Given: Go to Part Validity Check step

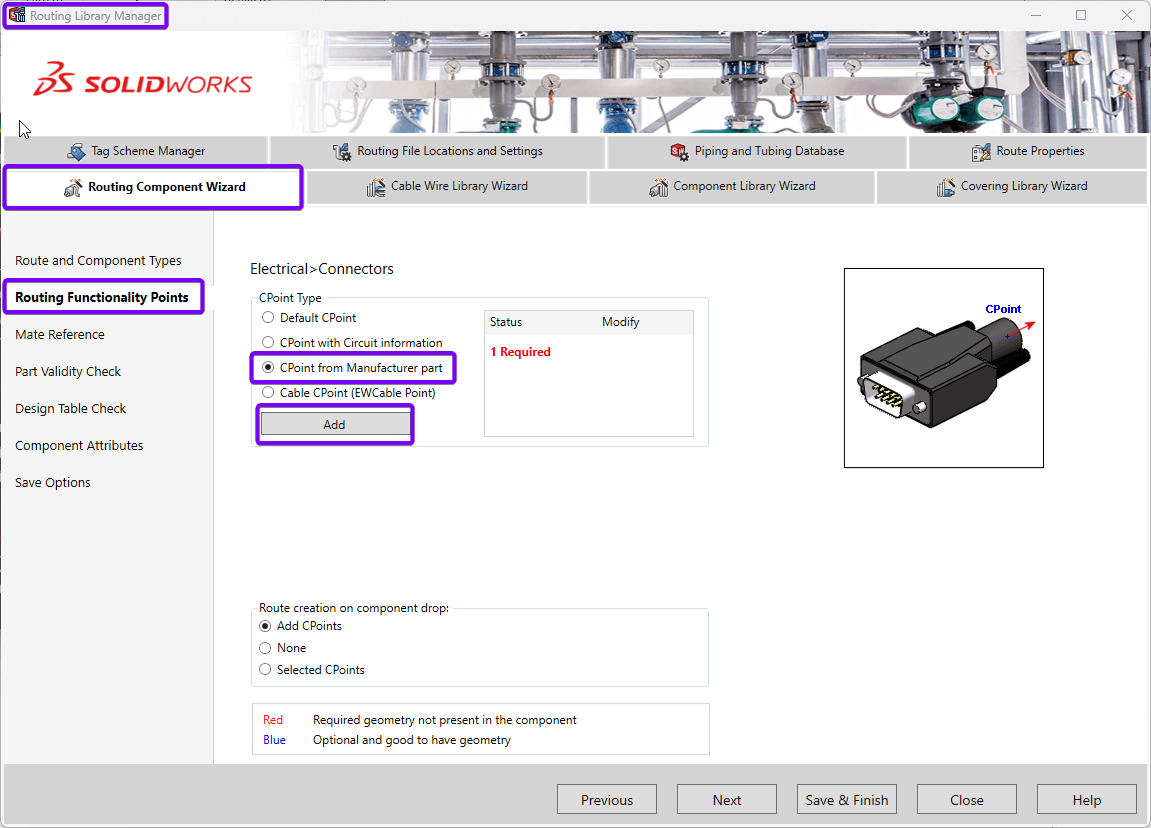Looking at the screenshot, I should [68, 371].
